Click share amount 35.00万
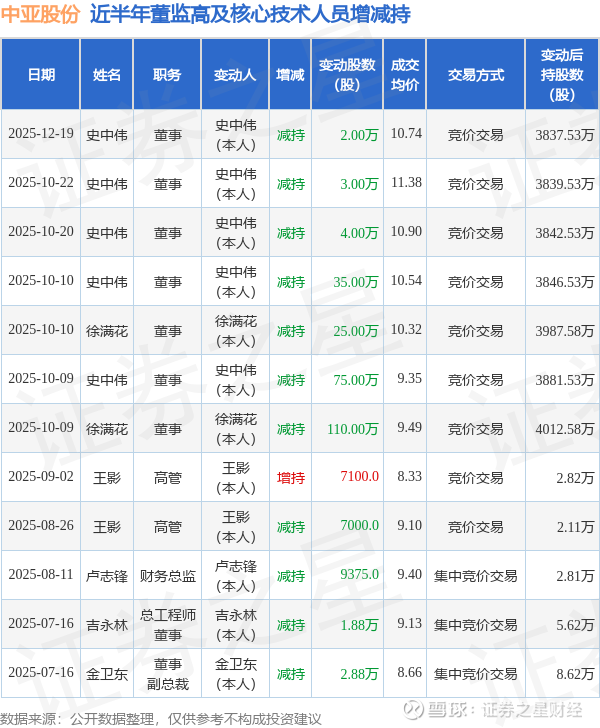Screen dimensions: 600x728 pos(356,282)
